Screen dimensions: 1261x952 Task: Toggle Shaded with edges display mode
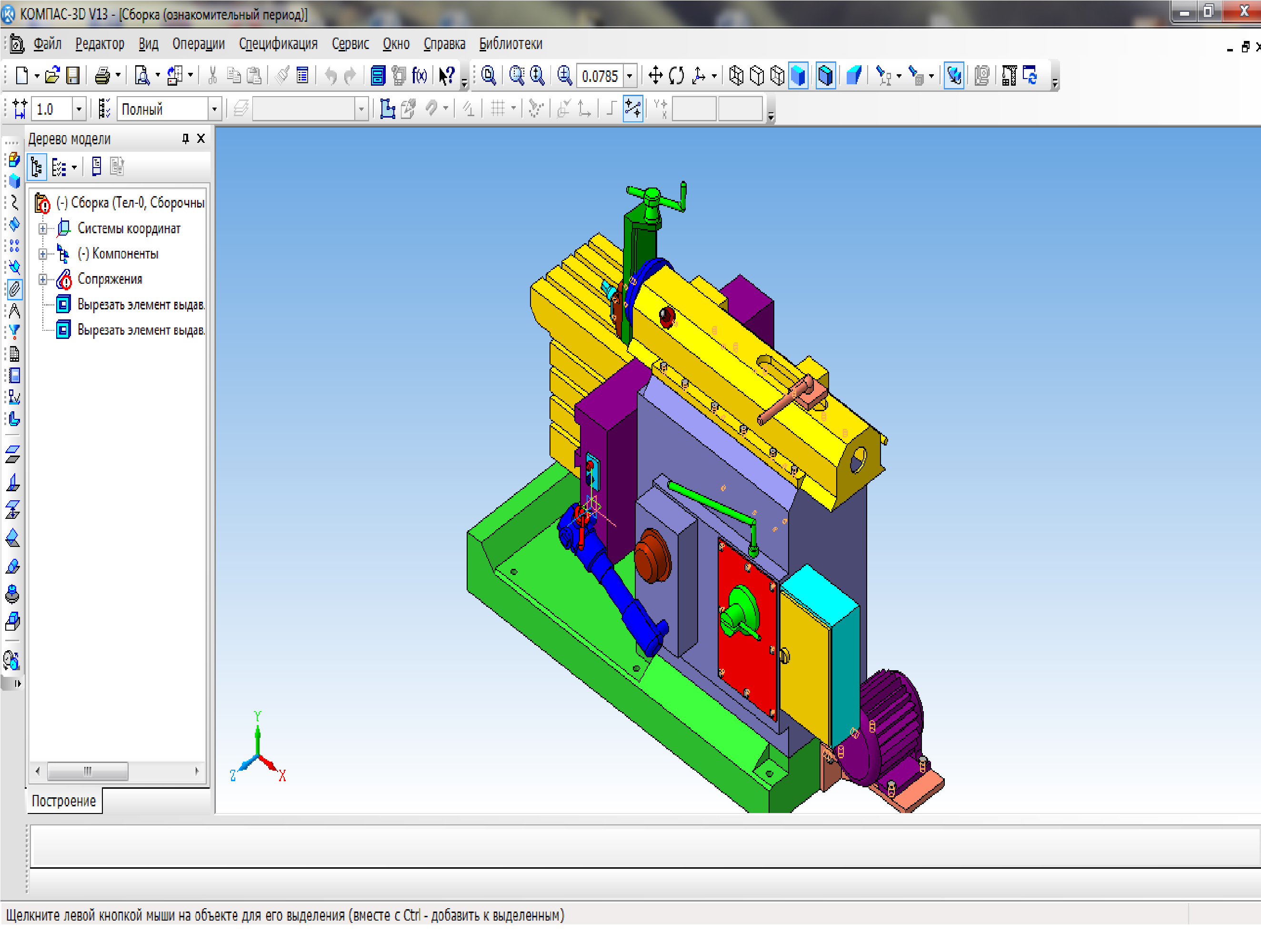point(825,75)
